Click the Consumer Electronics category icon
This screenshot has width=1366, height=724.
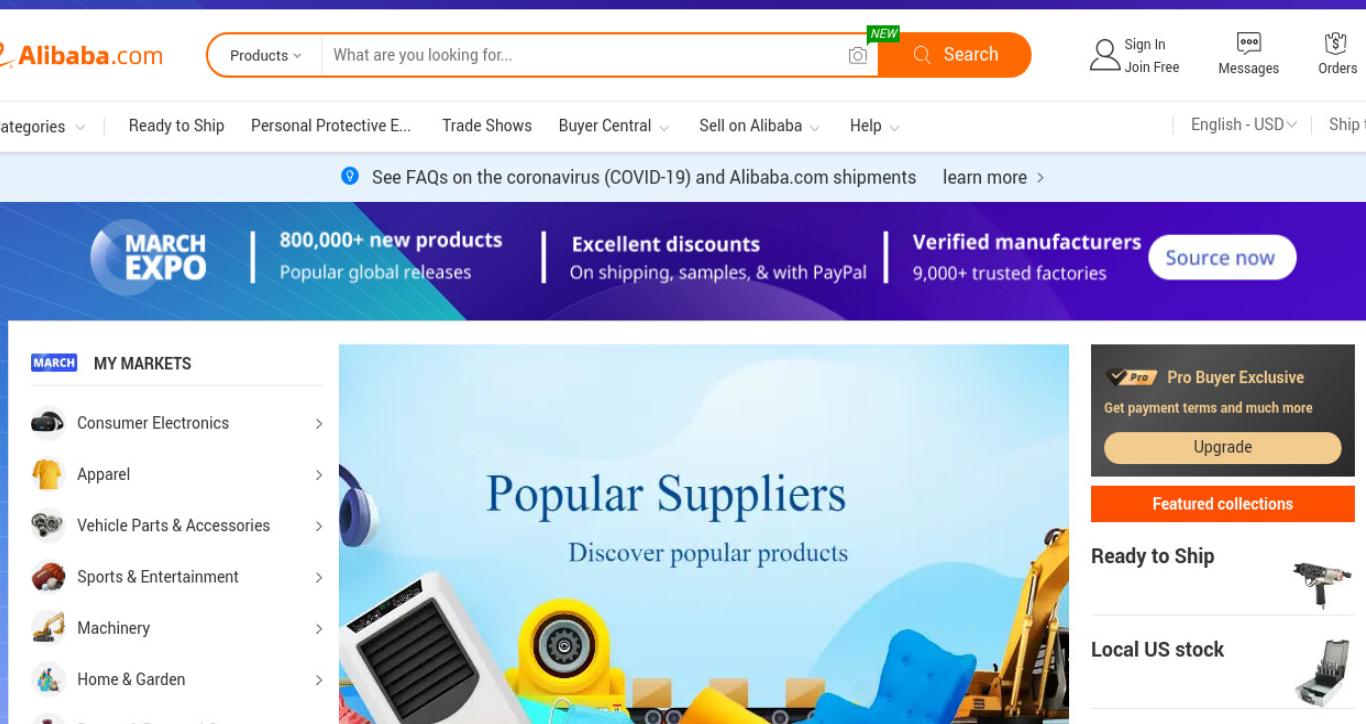click(47, 423)
